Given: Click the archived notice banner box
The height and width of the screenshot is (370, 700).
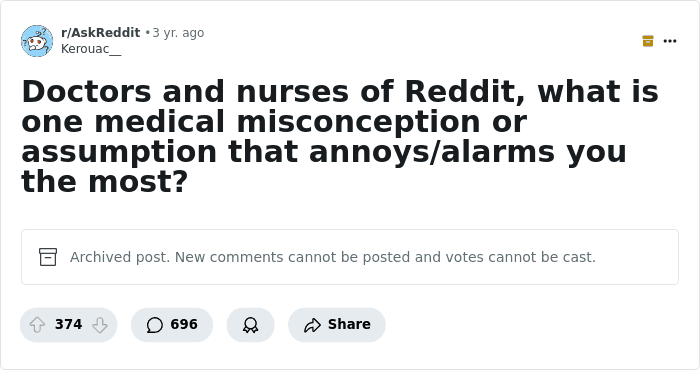Looking at the screenshot, I should [x=350, y=257].
